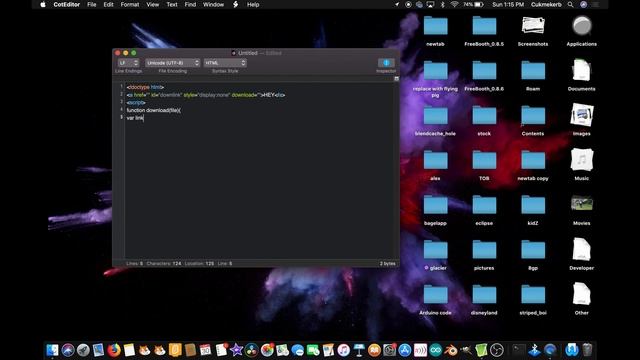640x360 pixels.
Task: Select the disneyland folder
Action: (484, 300)
